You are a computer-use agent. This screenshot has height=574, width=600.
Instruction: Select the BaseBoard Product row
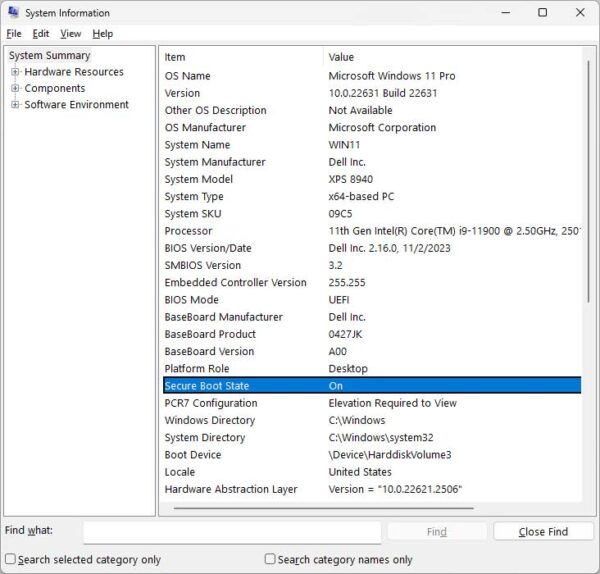pyautogui.click(x=372, y=334)
